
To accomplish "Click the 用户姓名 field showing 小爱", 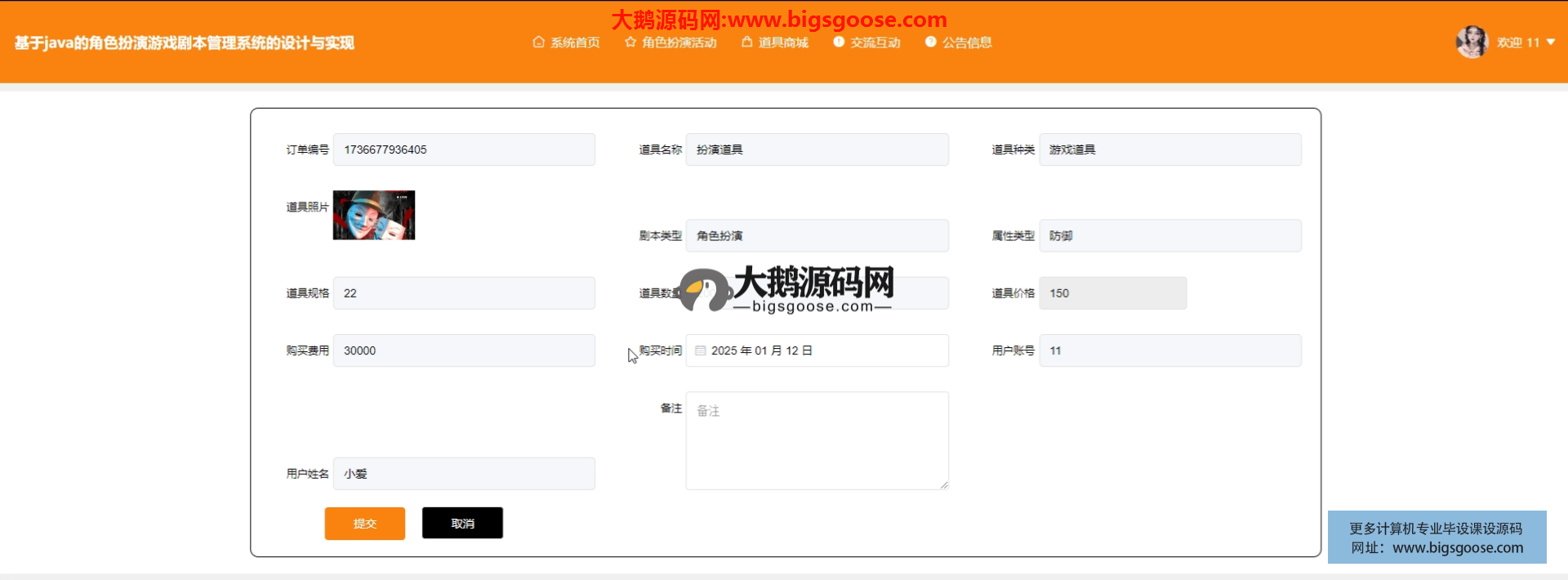I will tap(464, 474).
